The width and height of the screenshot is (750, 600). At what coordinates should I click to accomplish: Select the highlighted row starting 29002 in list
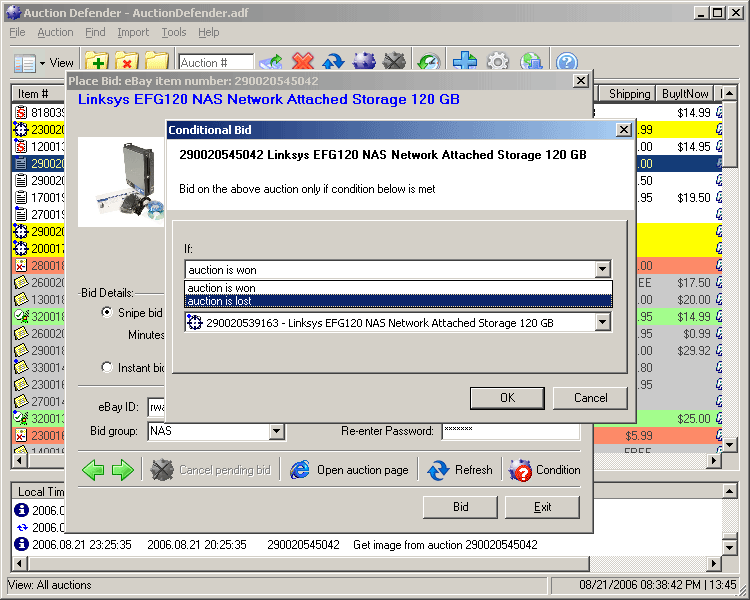[38, 164]
